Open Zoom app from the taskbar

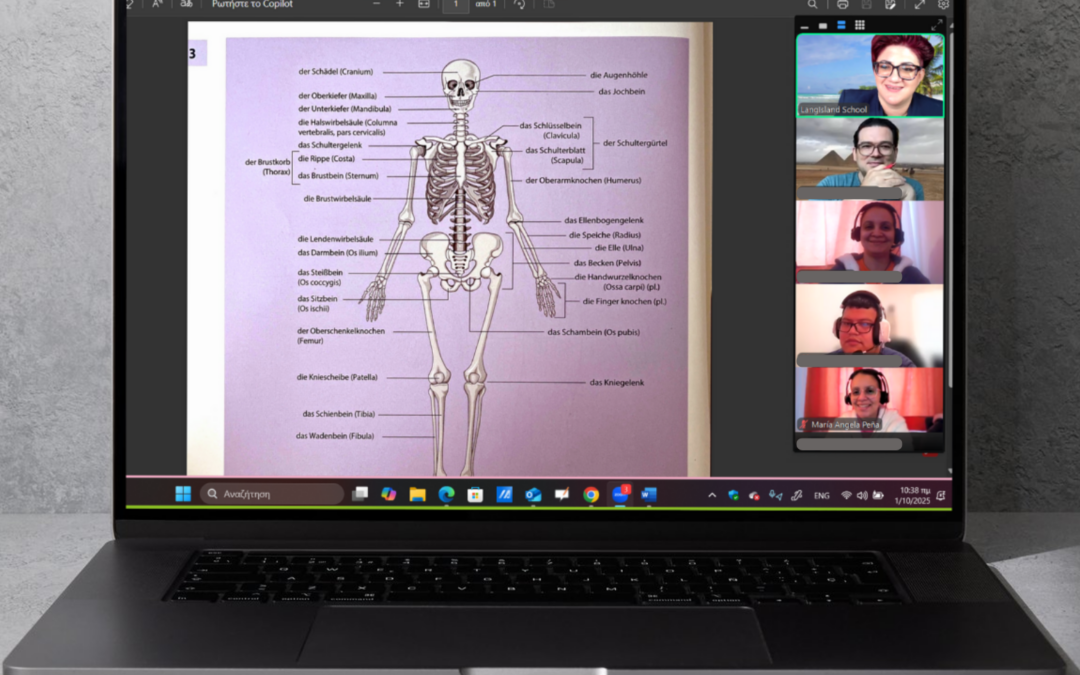[620, 494]
